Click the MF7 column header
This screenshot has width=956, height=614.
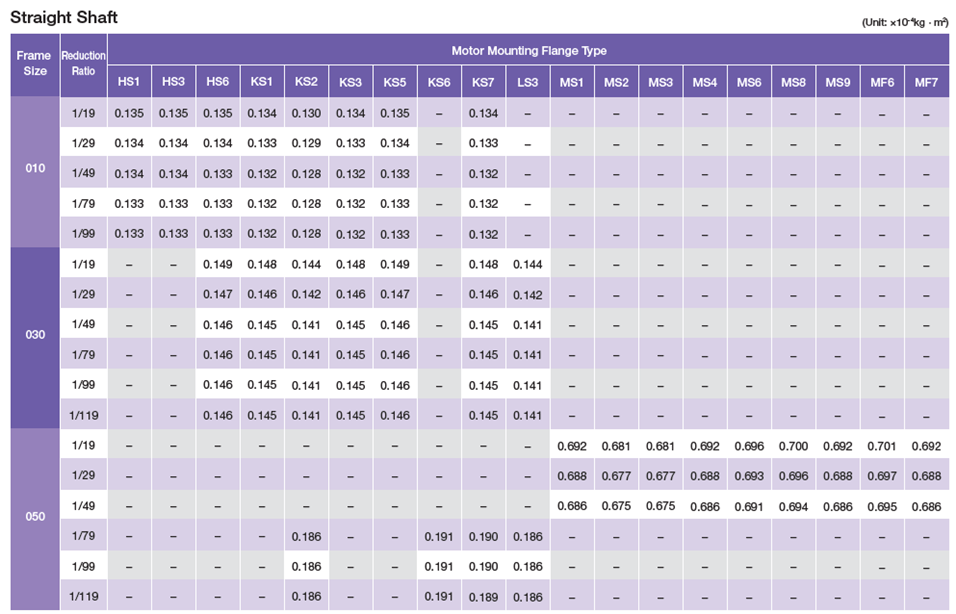[926, 81]
